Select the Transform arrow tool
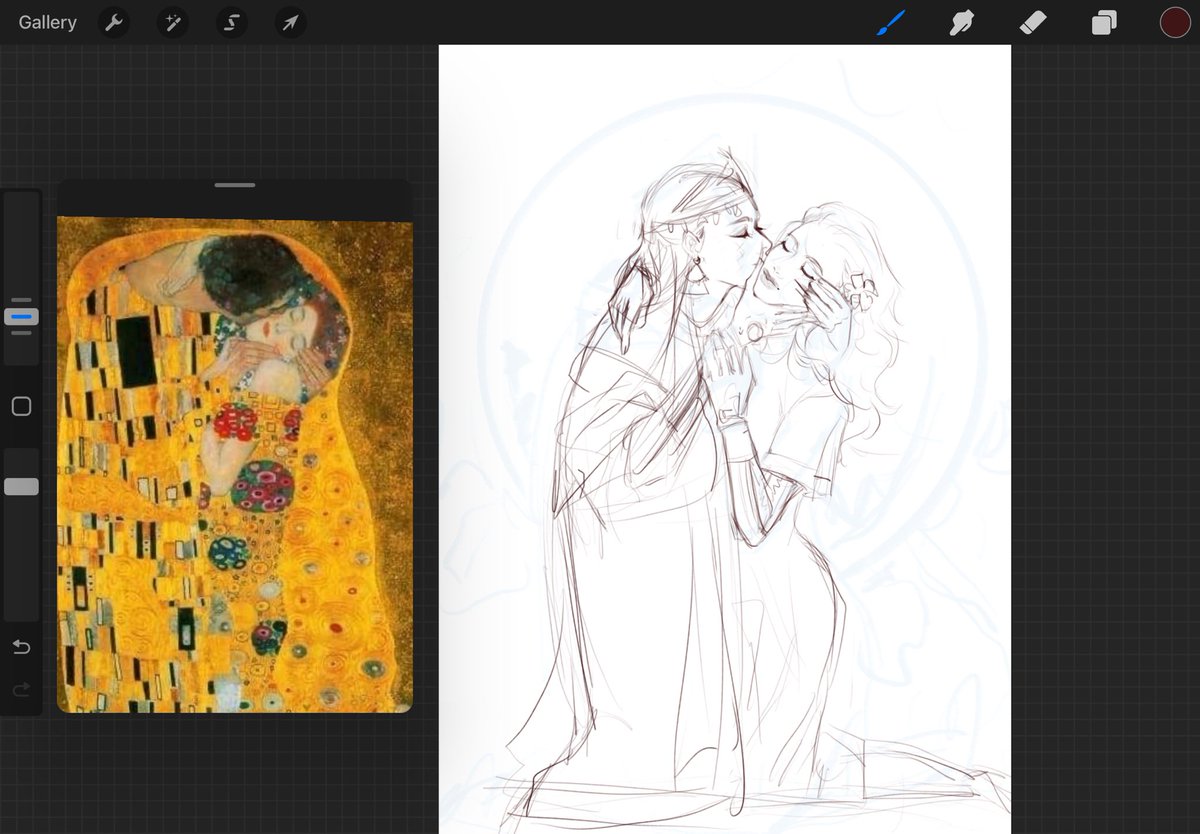The width and height of the screenshot is (1200, 834). click(x=289, y=22)
